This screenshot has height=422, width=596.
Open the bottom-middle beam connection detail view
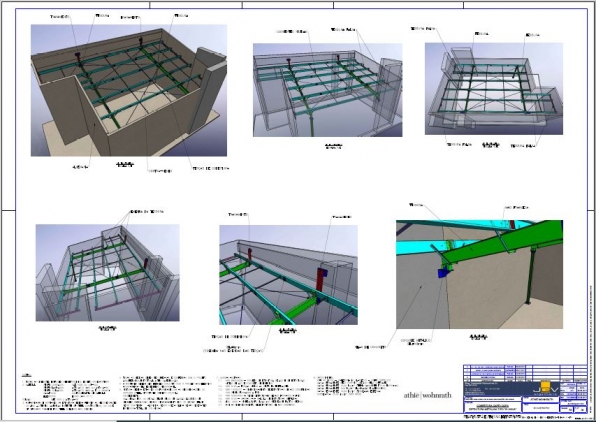pos(288,274)
